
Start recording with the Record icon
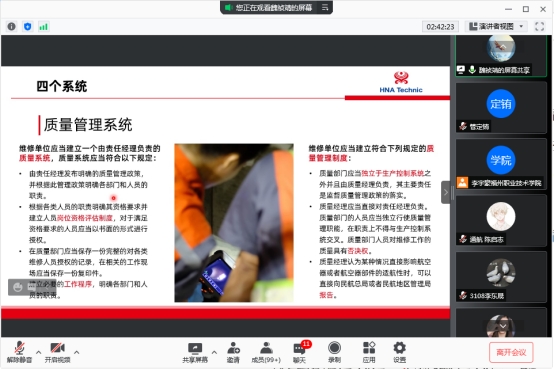(334, 353)
